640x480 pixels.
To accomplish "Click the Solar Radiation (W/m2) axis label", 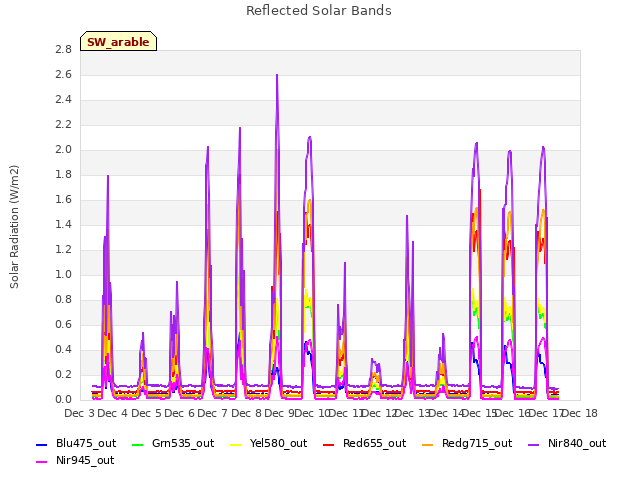I will 14,227.
